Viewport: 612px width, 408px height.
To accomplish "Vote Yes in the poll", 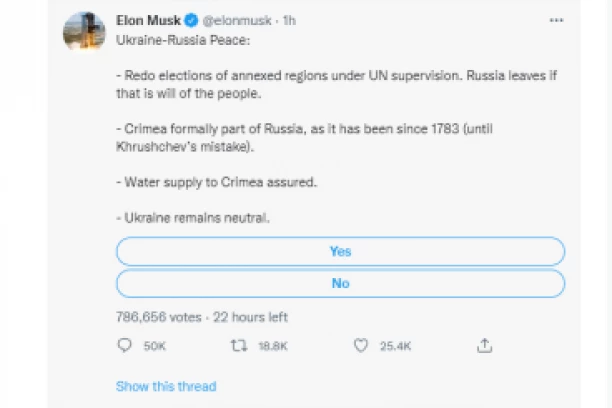I will [x=340, y=251].
